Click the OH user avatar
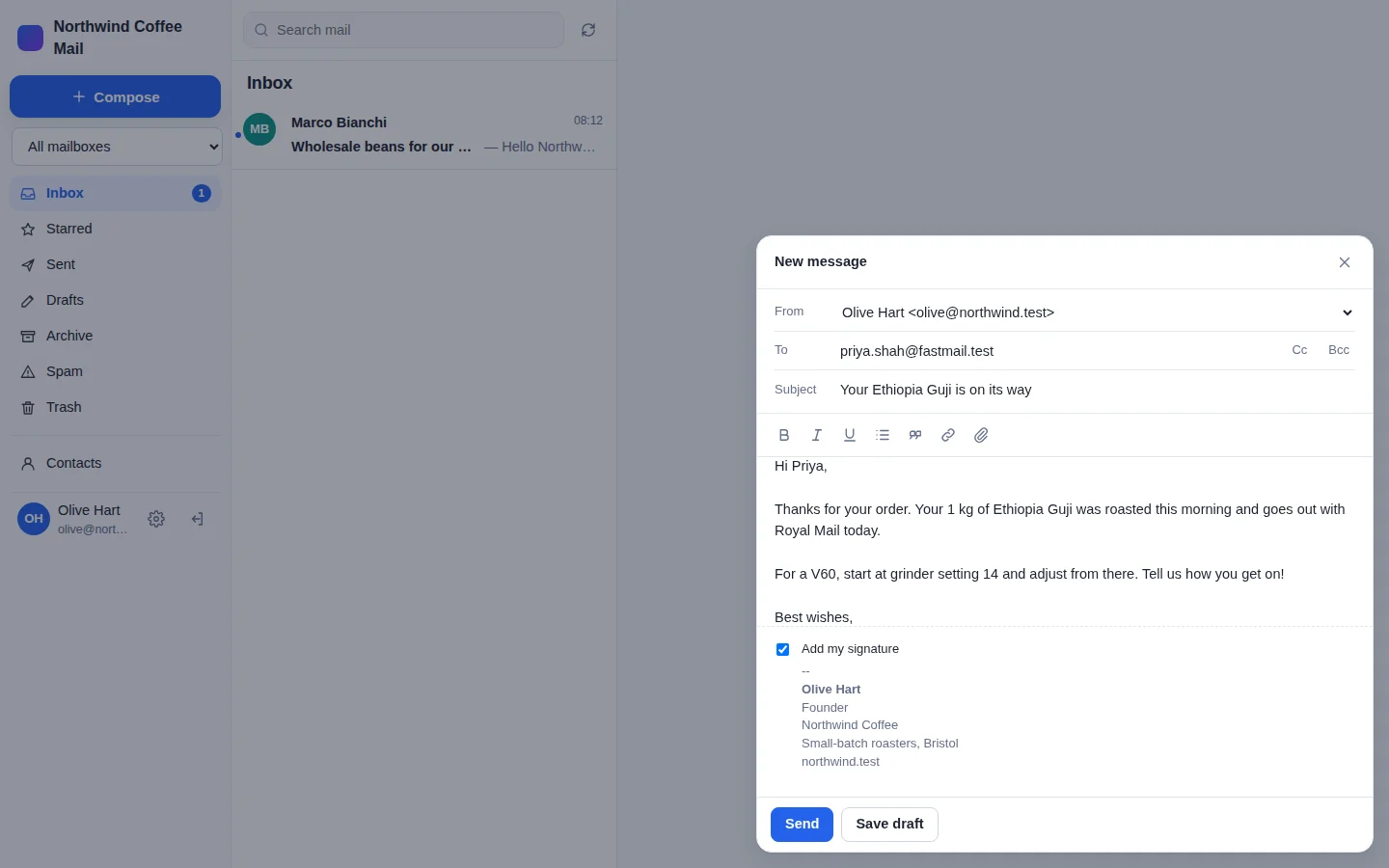1389x868 pixels. click(x=34, y=519)
